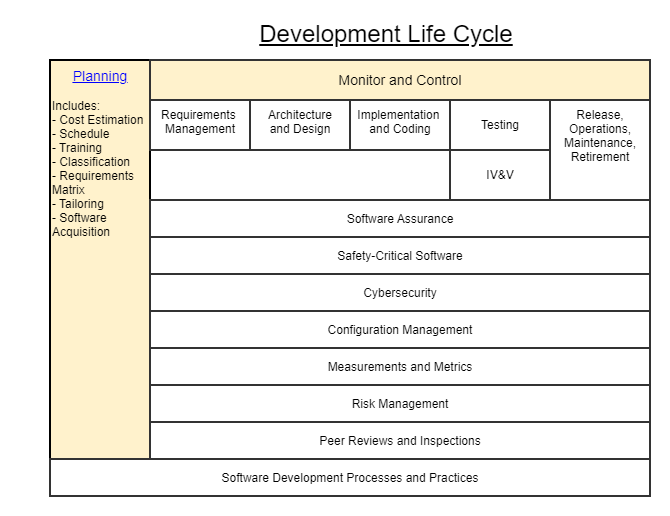Viewport: 670px width, 516px height.
Task: Select the Risk Management row
Action: click(400, 404)
